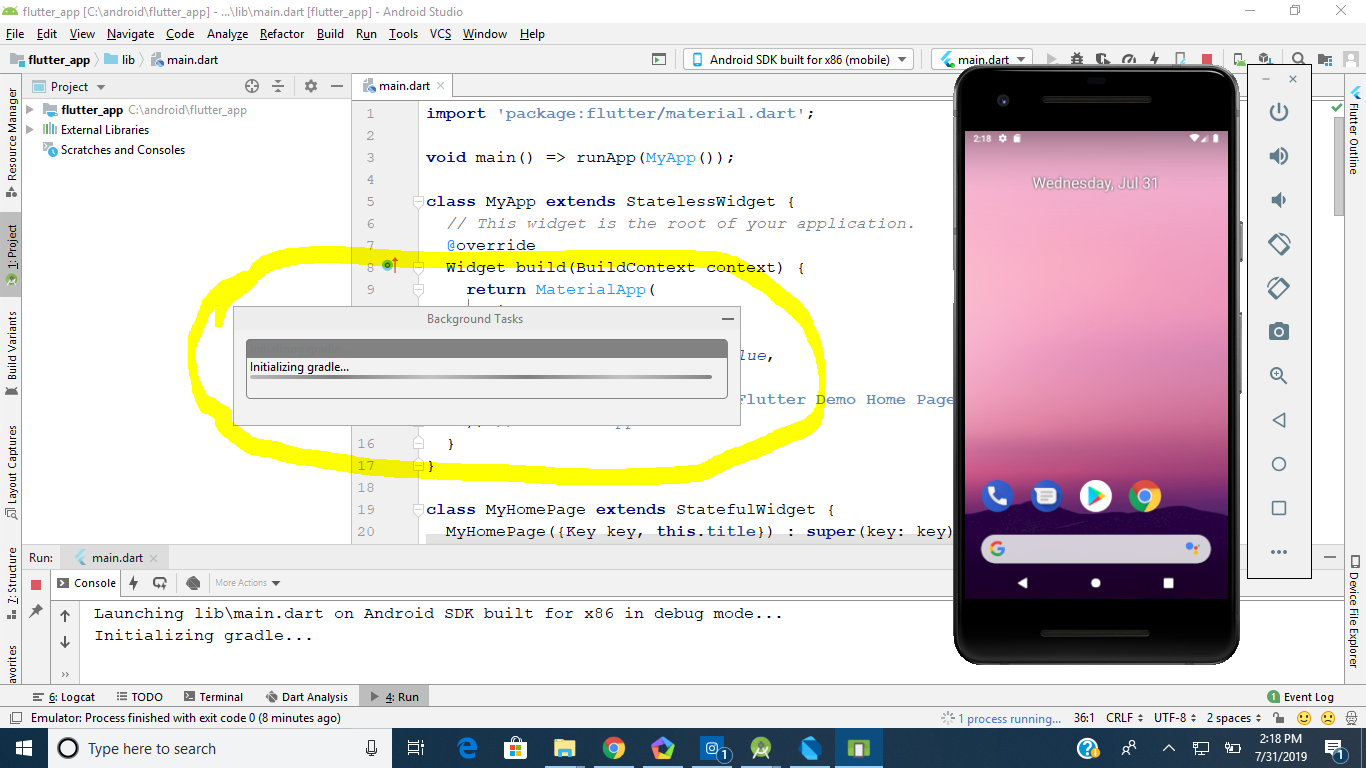Image resolution: width=1366 pixels, height=768 pixels.
Task: Open the Android SDK device selector dropdown
Action: point(798,59)
